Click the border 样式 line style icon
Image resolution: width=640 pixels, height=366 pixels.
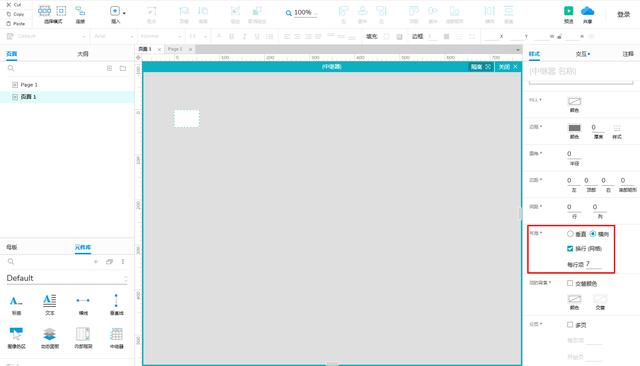[x=617, y=128]
